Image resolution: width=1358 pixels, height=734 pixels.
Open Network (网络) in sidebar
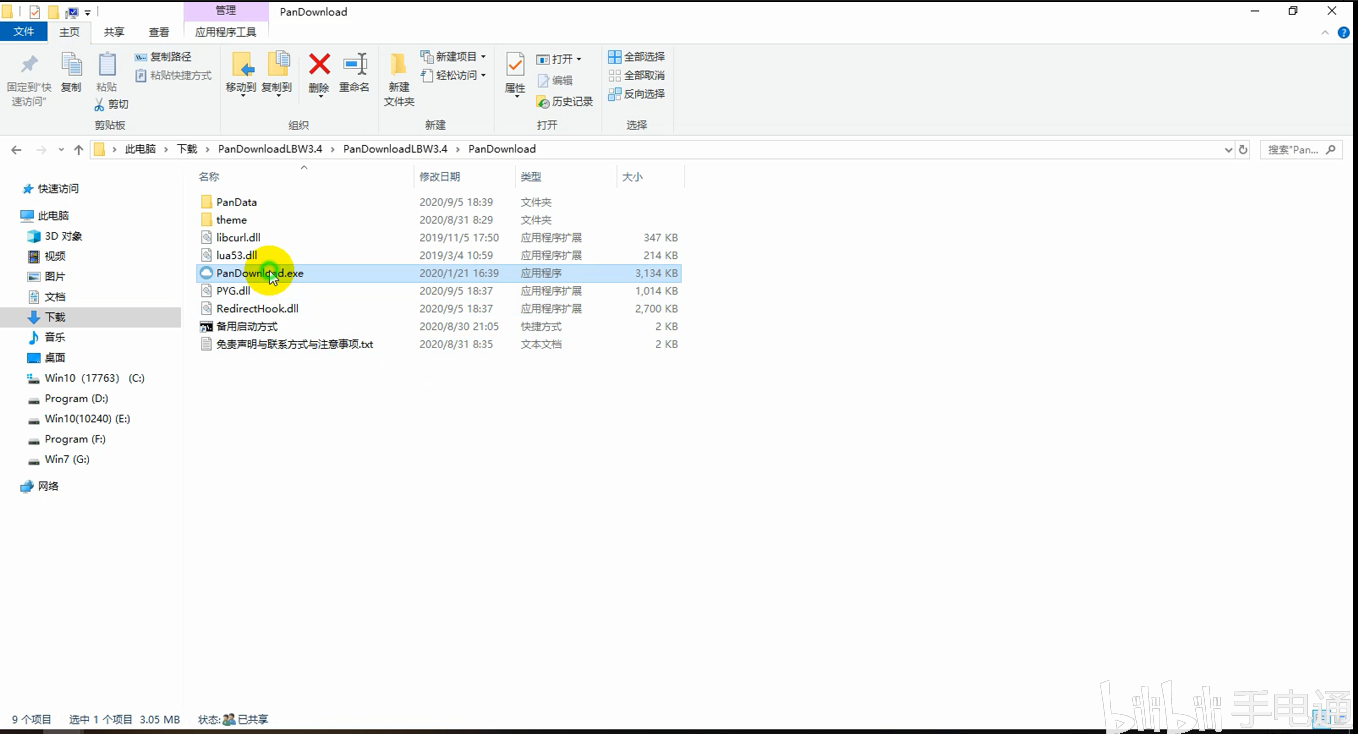click(x=48, y=486)
